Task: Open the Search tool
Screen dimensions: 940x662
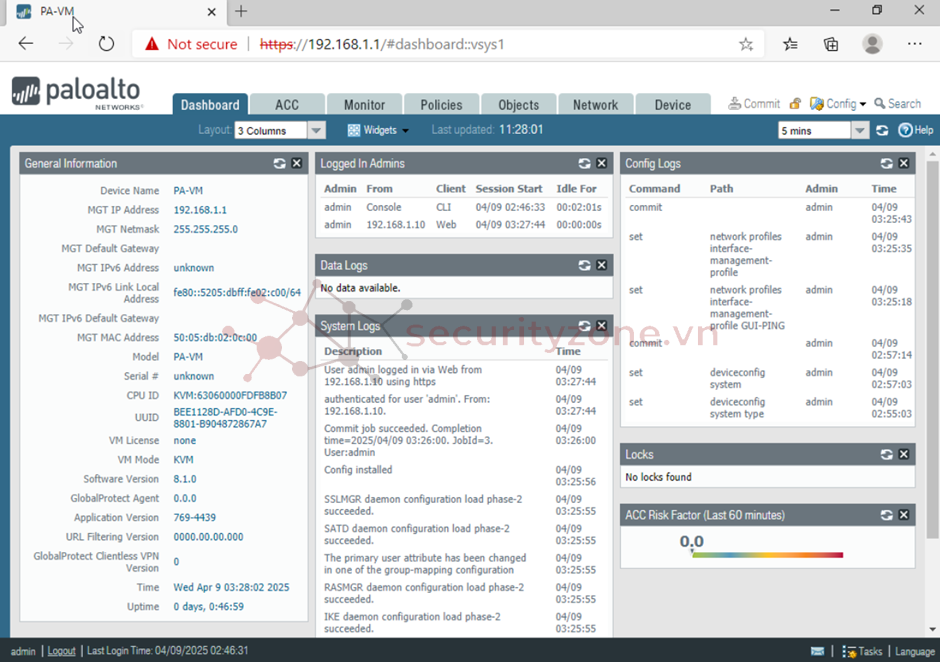Action: [x=897, y=104]
